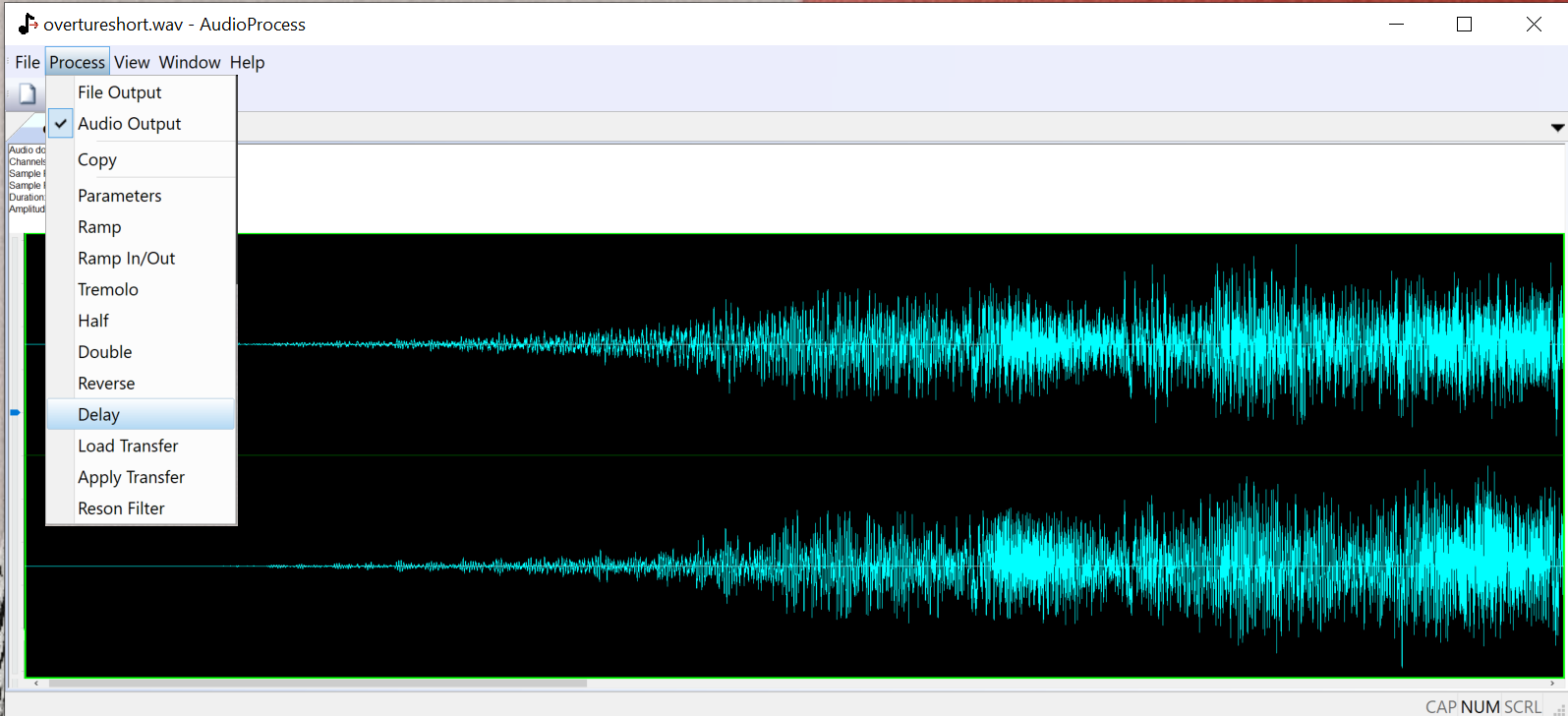1568x716 pixels.
Task: Click the New document toolbar icon
Action: [28, 94]
